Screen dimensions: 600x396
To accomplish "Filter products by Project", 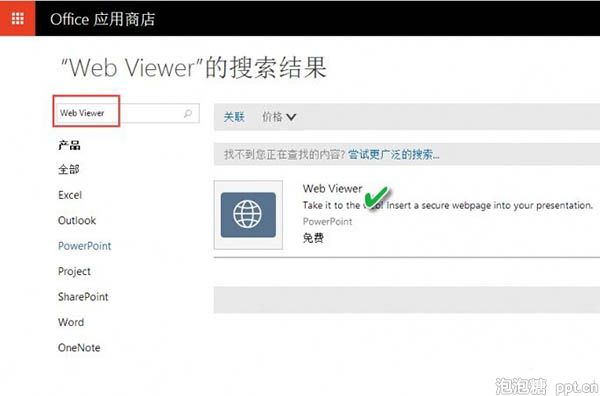I will pos(74,271).
